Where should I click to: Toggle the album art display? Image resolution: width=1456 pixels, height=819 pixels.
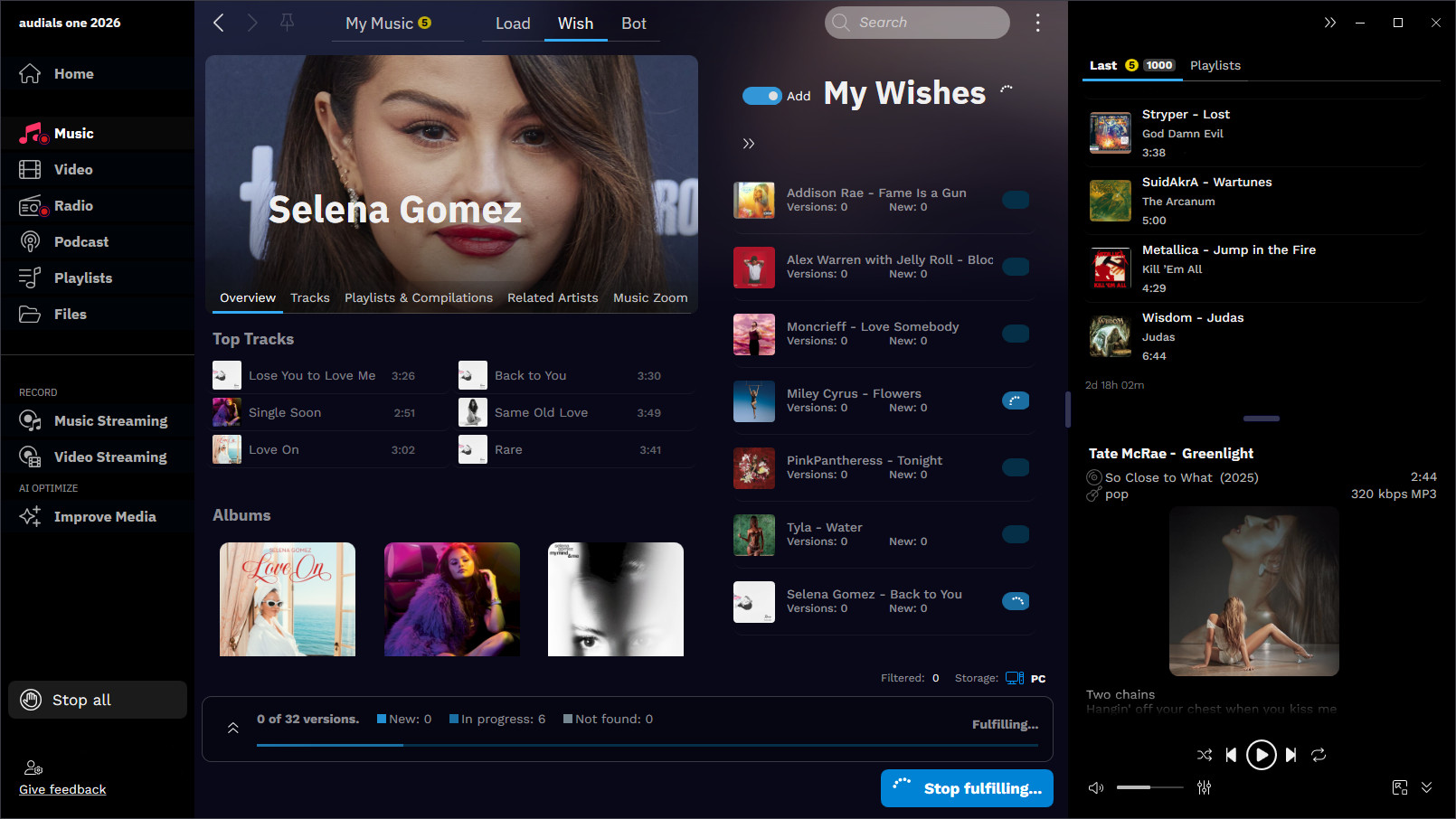pos(1400,787)
